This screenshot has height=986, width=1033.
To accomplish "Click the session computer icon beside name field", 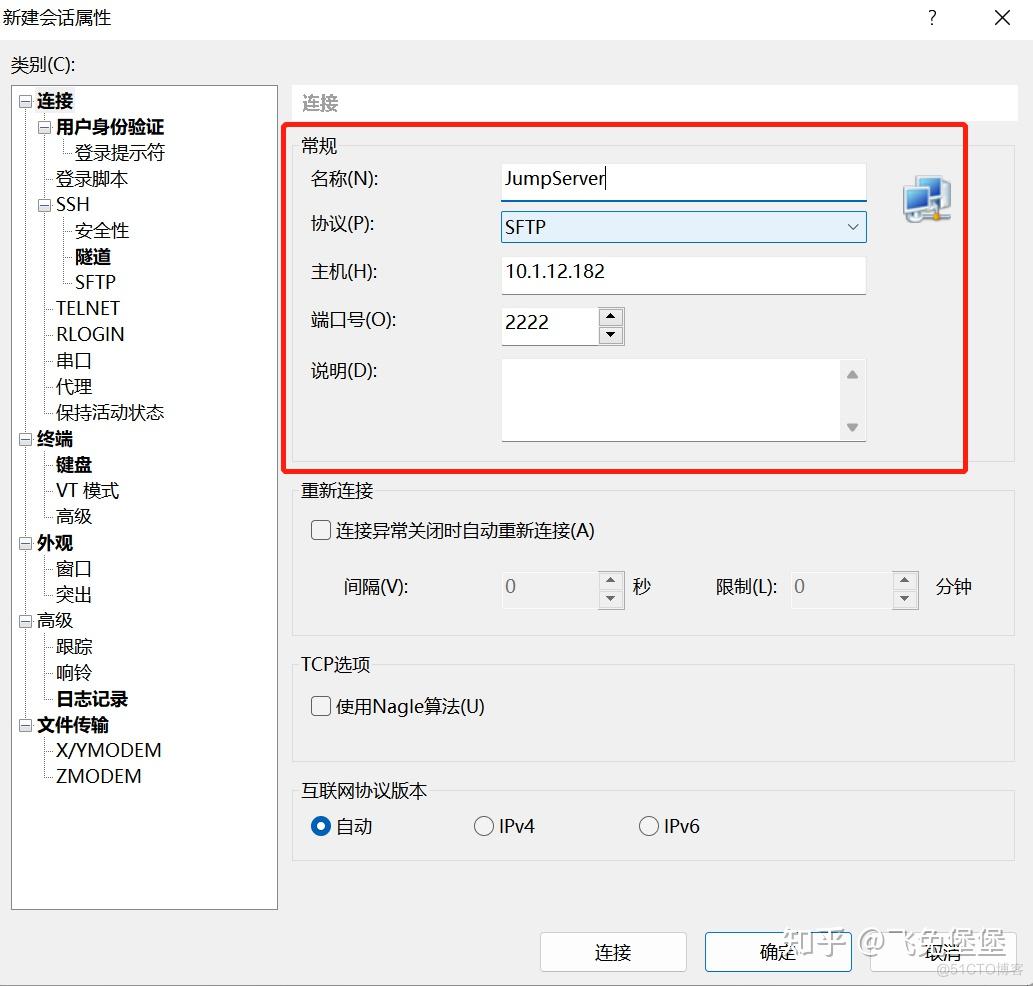I will [x=925, y=198].
